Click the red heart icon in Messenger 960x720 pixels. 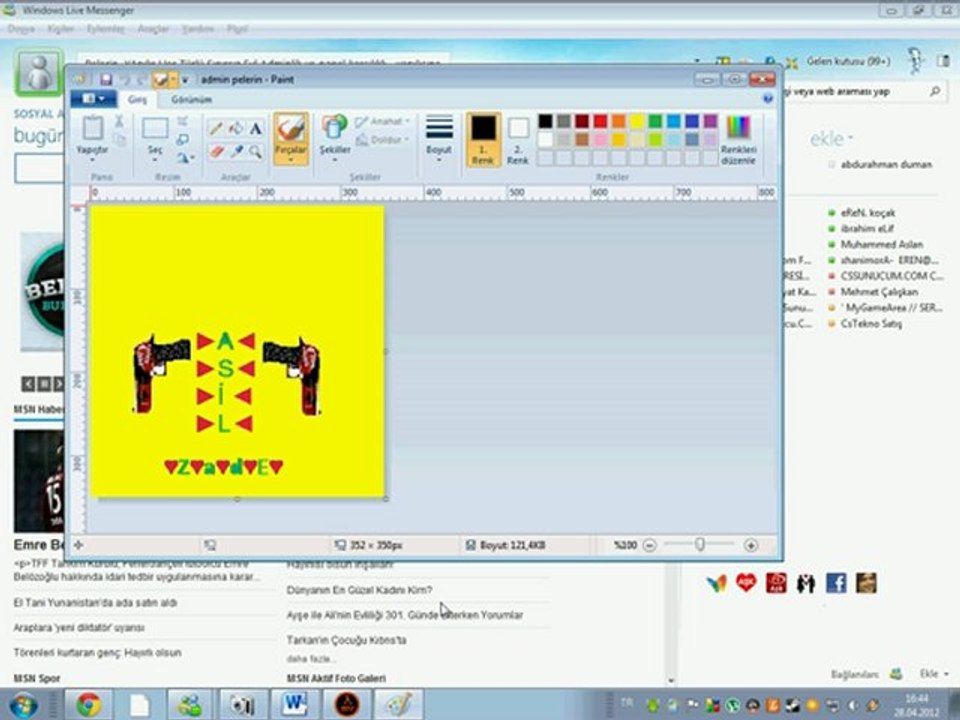746,582
